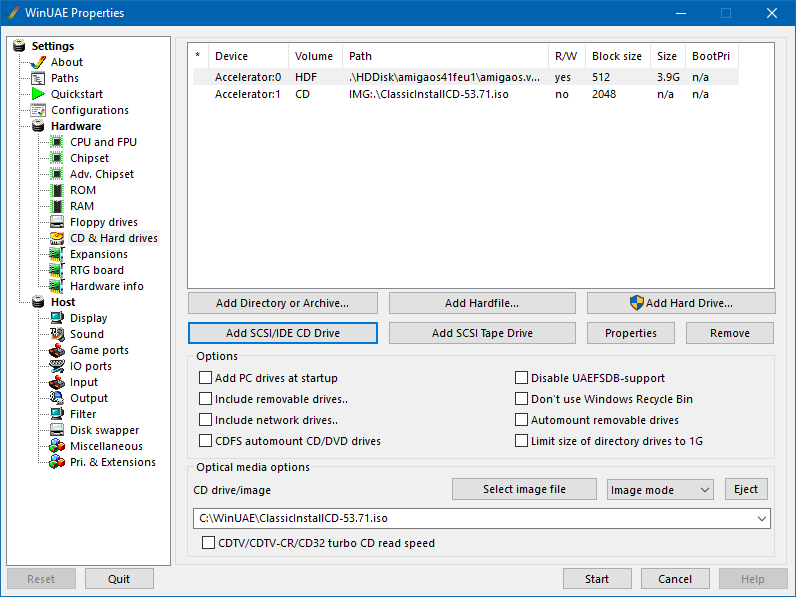Screen dimensions: 796x597
Task: Open the Miscellaneous settings page
Action: (105, 446)
